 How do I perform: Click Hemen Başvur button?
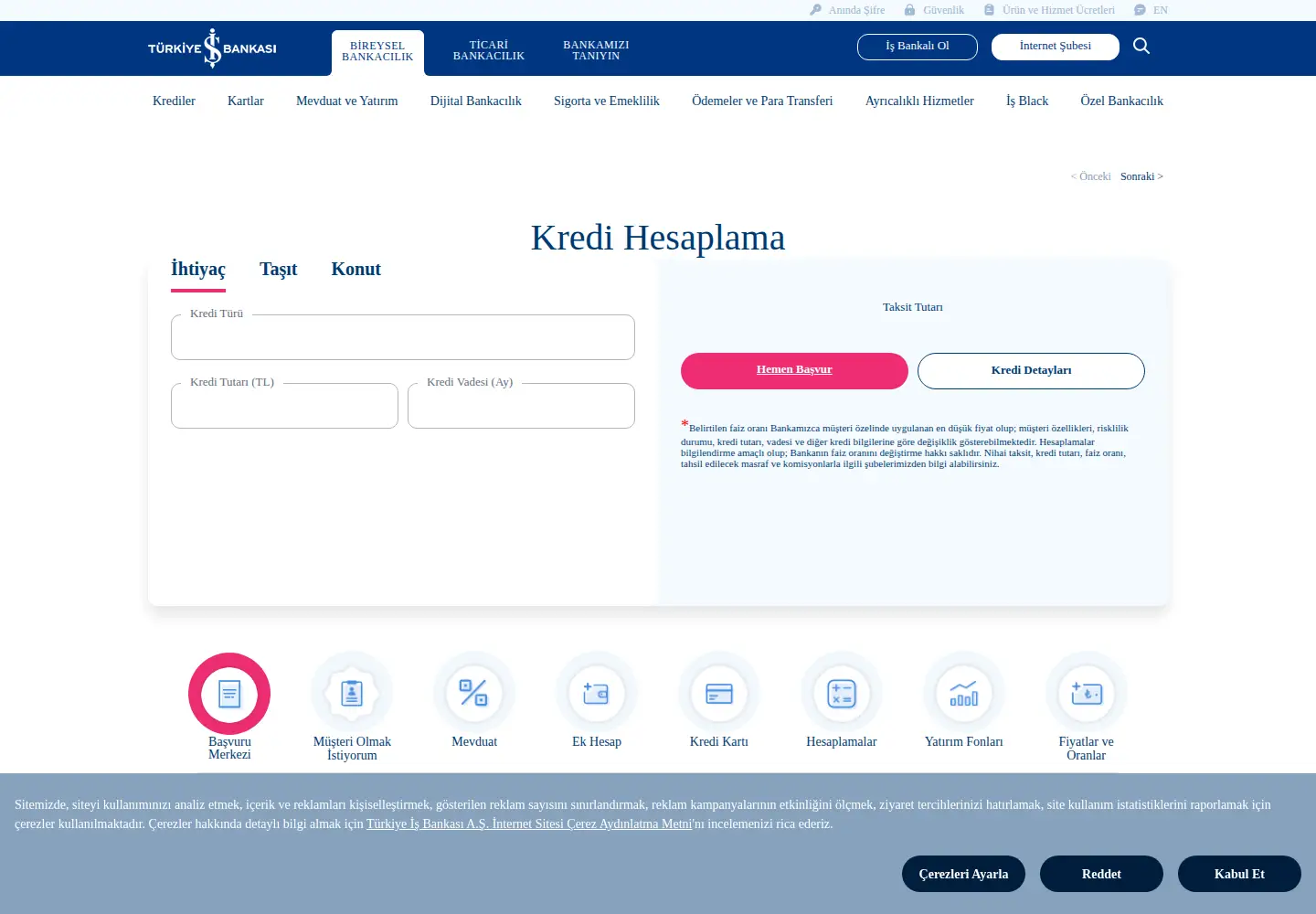coord(794,371)
